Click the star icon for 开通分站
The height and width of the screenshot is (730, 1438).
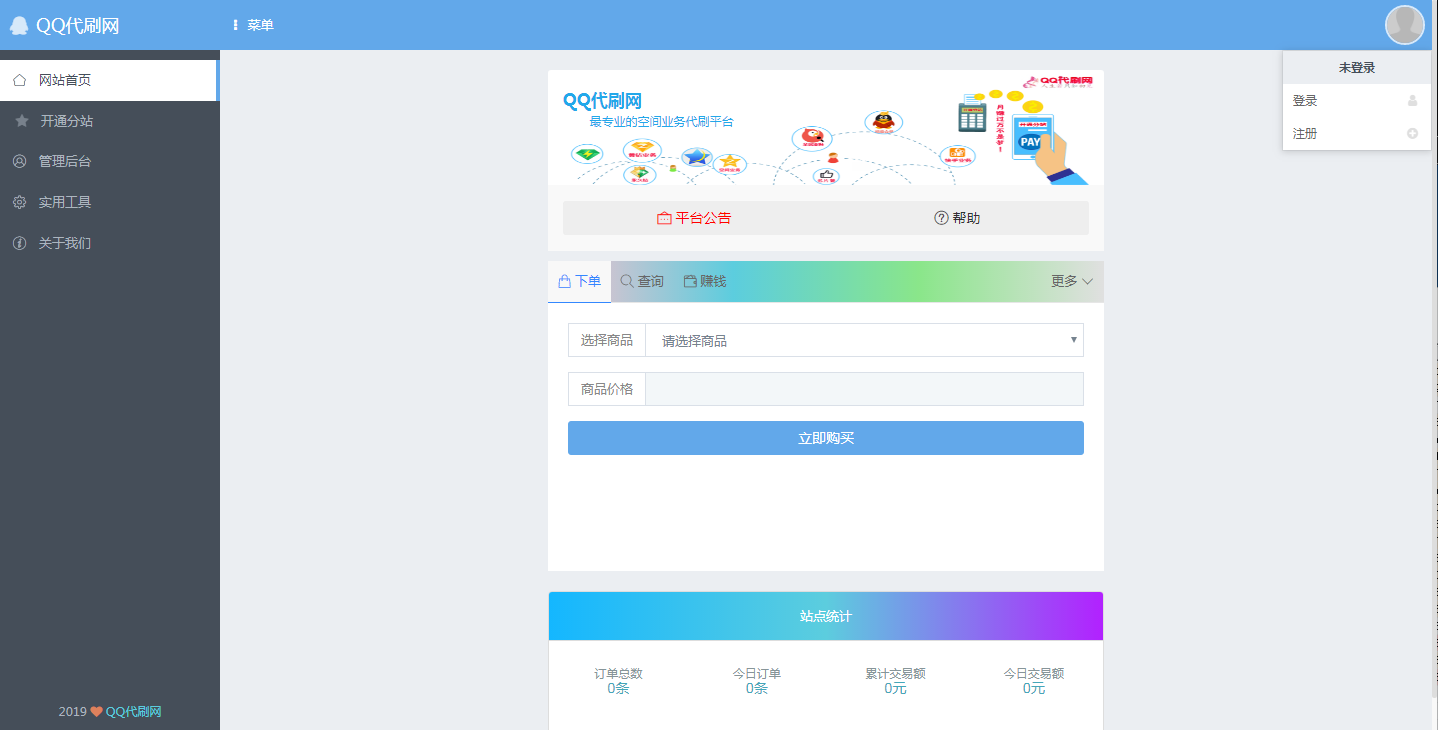(x=21, y=121)
